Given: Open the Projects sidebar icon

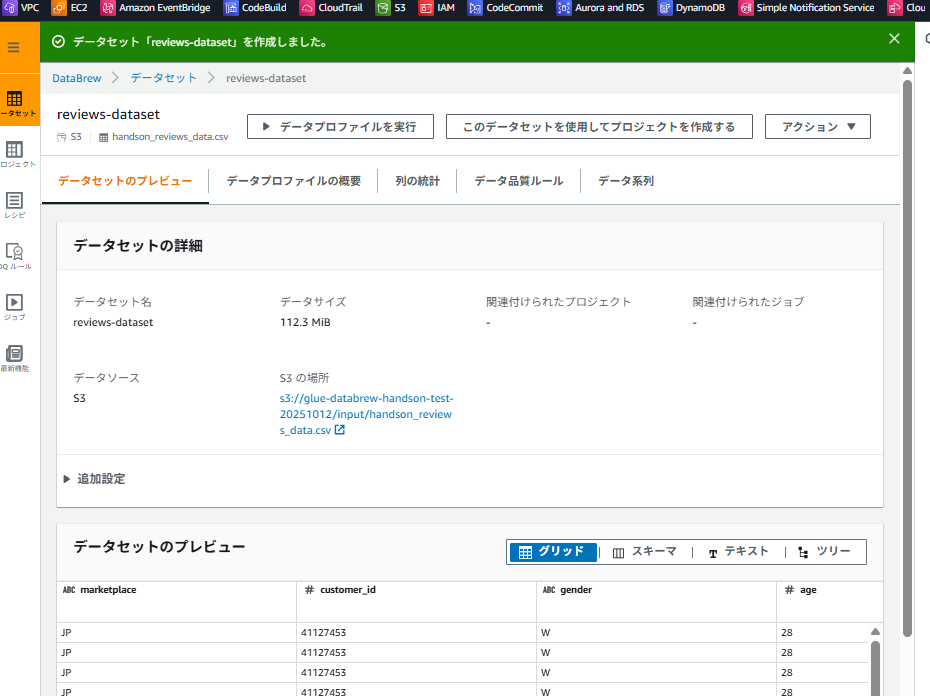Looking at the screenshot, I should [16, 154].
